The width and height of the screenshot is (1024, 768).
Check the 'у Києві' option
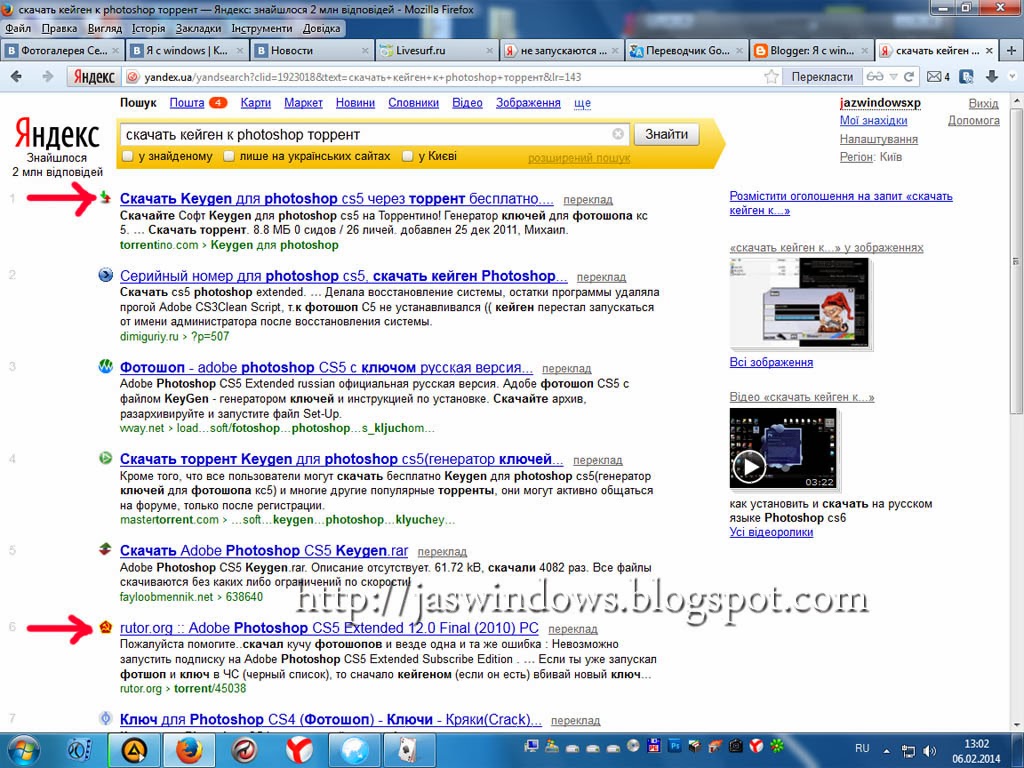408,156
